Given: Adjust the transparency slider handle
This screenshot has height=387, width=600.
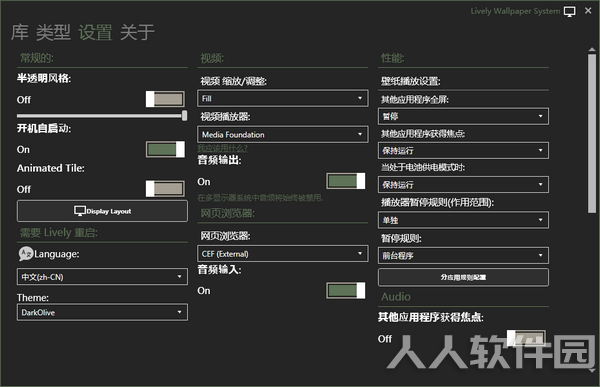Looking at the screenshot, I should tap(184, 116).
